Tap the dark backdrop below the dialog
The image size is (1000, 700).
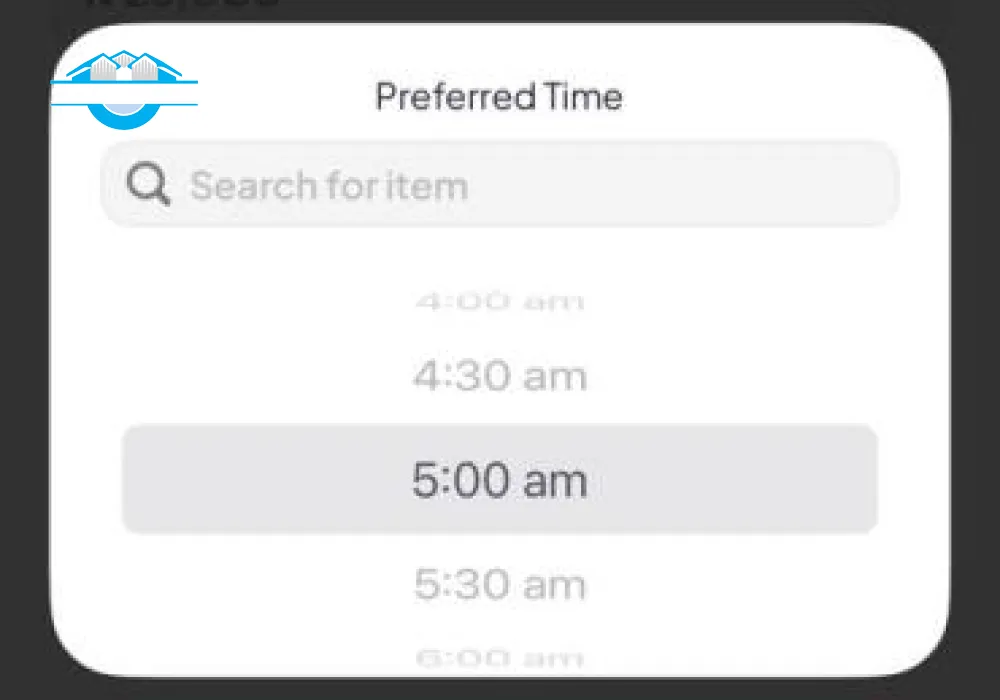click(500, 690)
